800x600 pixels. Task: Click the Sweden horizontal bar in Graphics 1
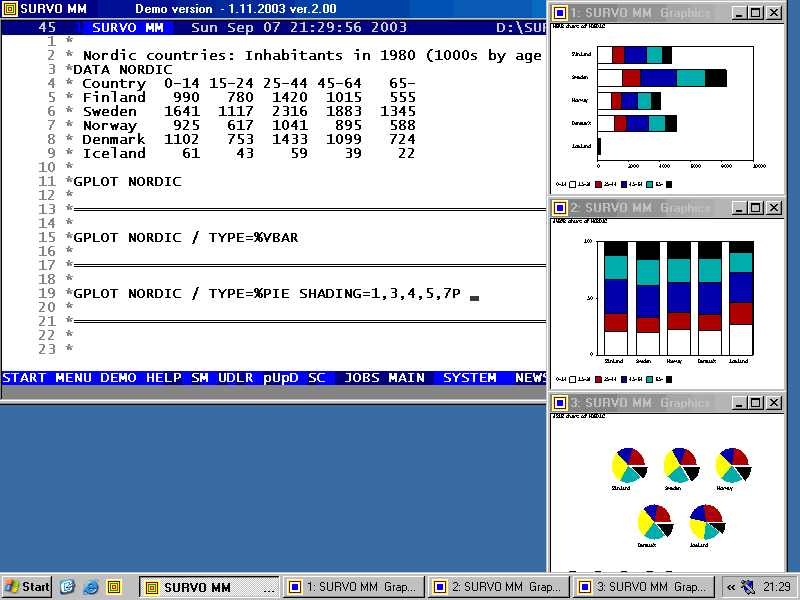point(662,78)
